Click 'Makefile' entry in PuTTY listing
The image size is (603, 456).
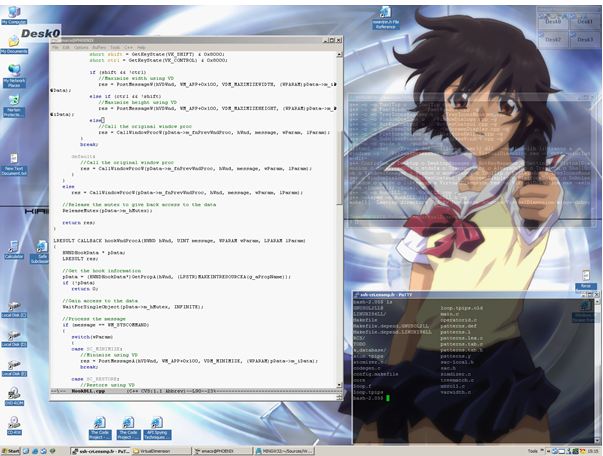tap(365, 320)
